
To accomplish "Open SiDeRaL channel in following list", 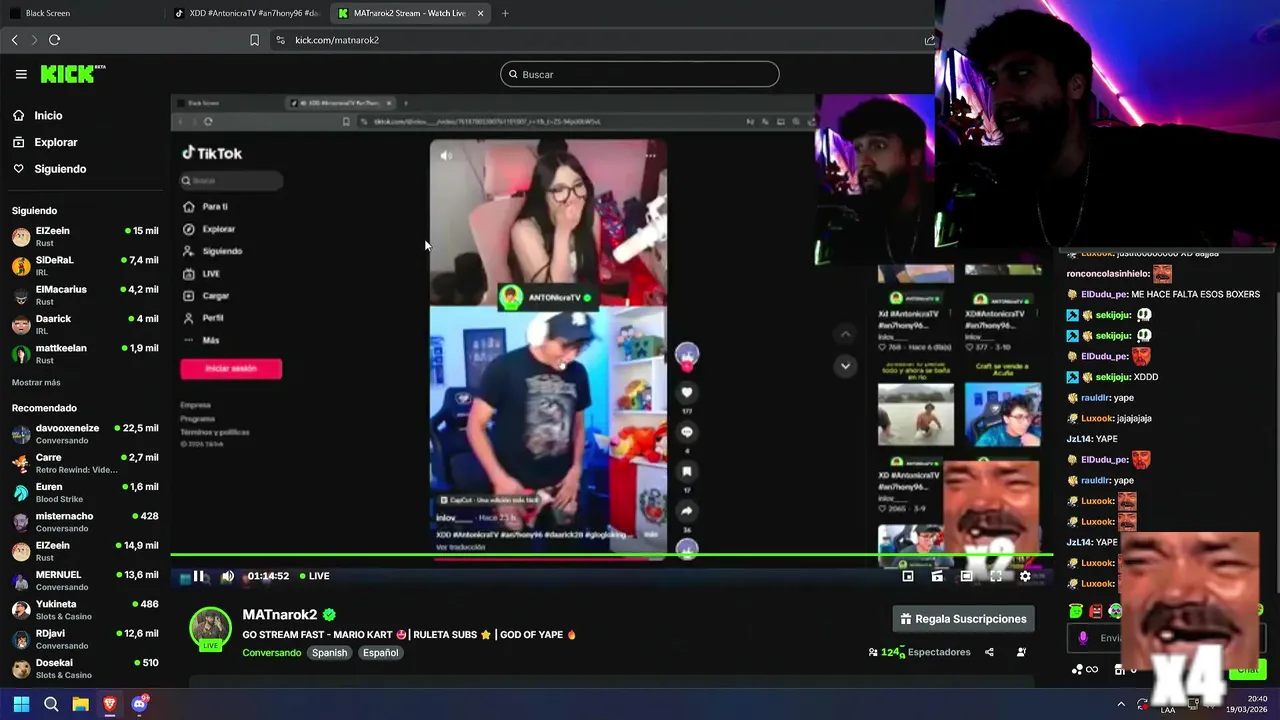I will [x=85, y=265].
